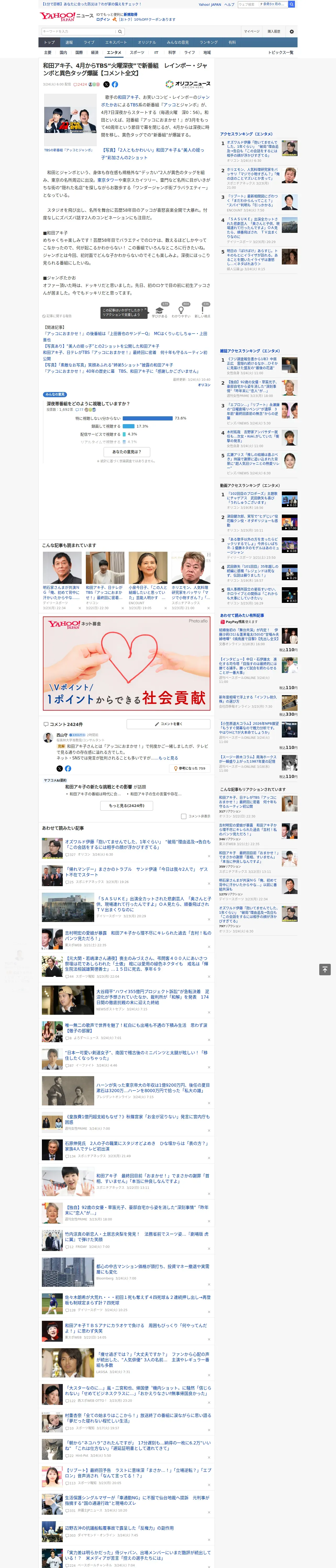Select the 国内 category tab
The height and width of the screenshot is (1568, 336).
63,52
